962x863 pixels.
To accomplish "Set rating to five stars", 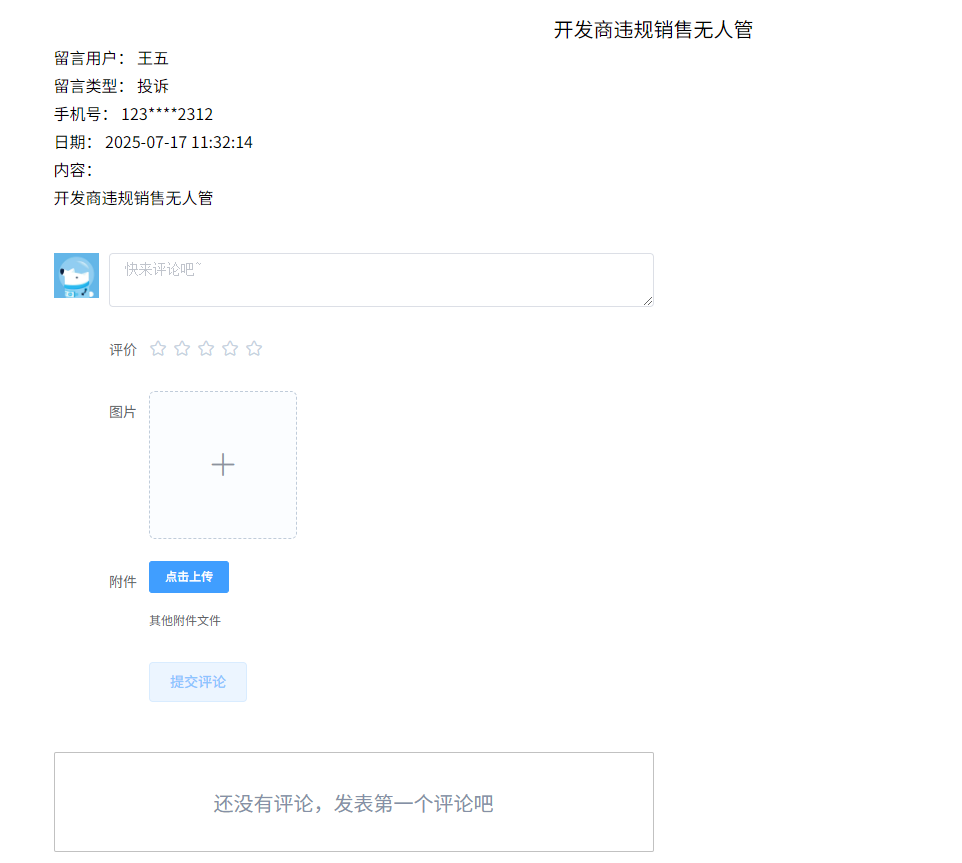I will pos(254,349).
